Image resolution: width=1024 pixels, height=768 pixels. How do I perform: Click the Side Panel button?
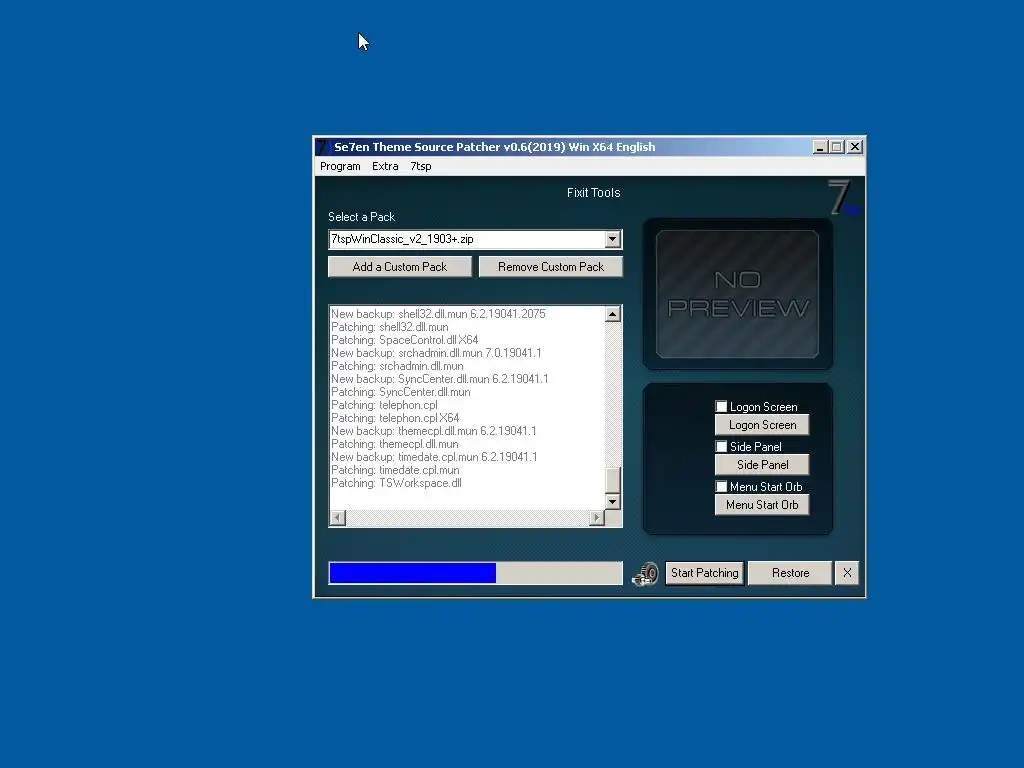[762, 465]
